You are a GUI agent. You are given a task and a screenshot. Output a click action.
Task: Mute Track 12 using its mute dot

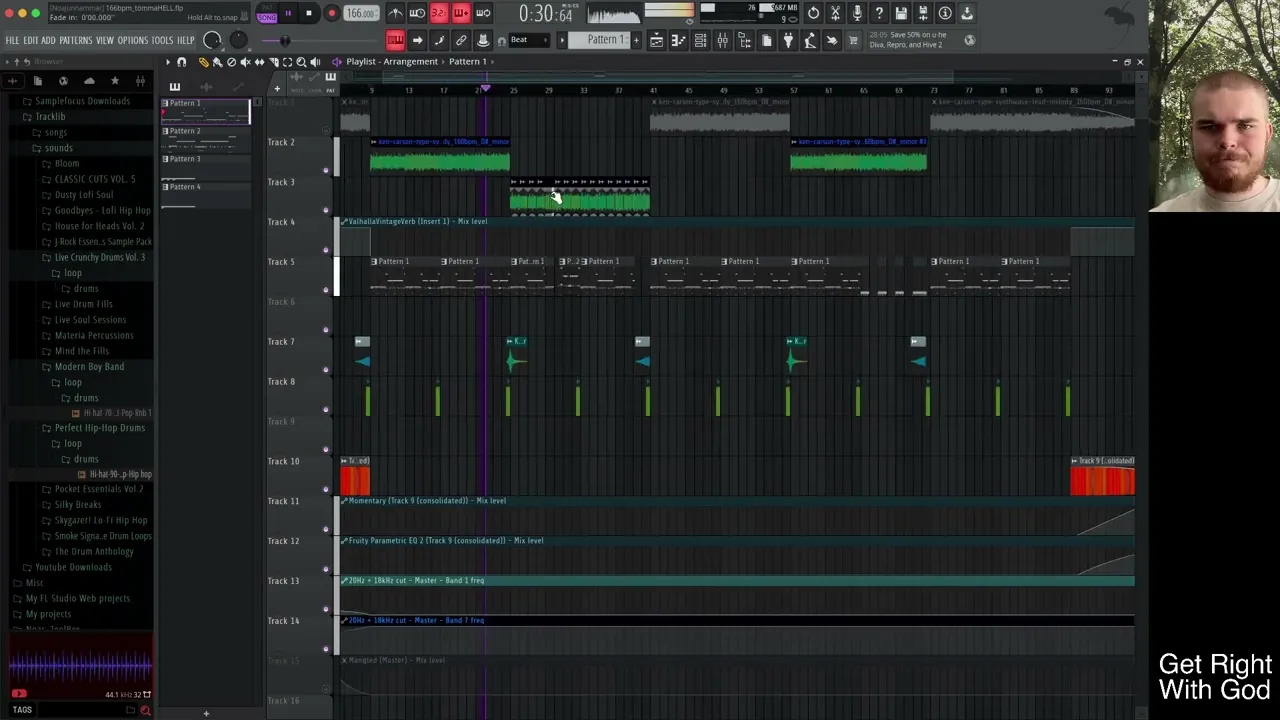click(325, 570)
